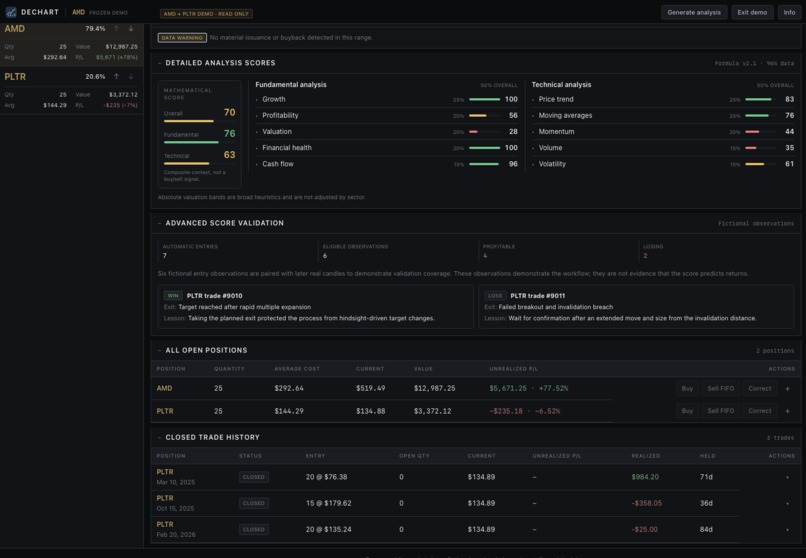
Task: Collapse the Detailed Analysis Scores section
Action: click(159, 63)
